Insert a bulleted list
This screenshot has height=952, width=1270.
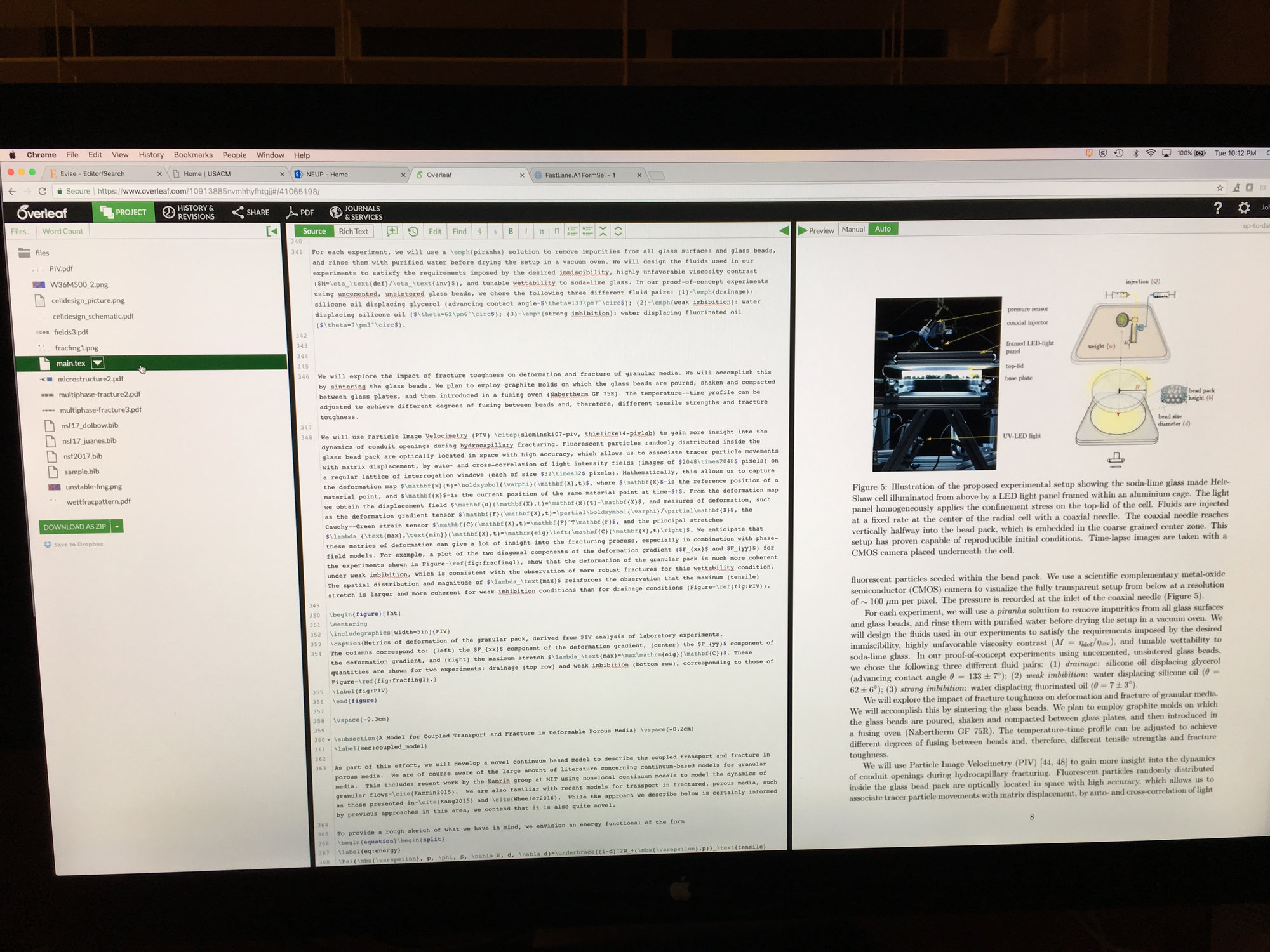click(x=587, y=231)
